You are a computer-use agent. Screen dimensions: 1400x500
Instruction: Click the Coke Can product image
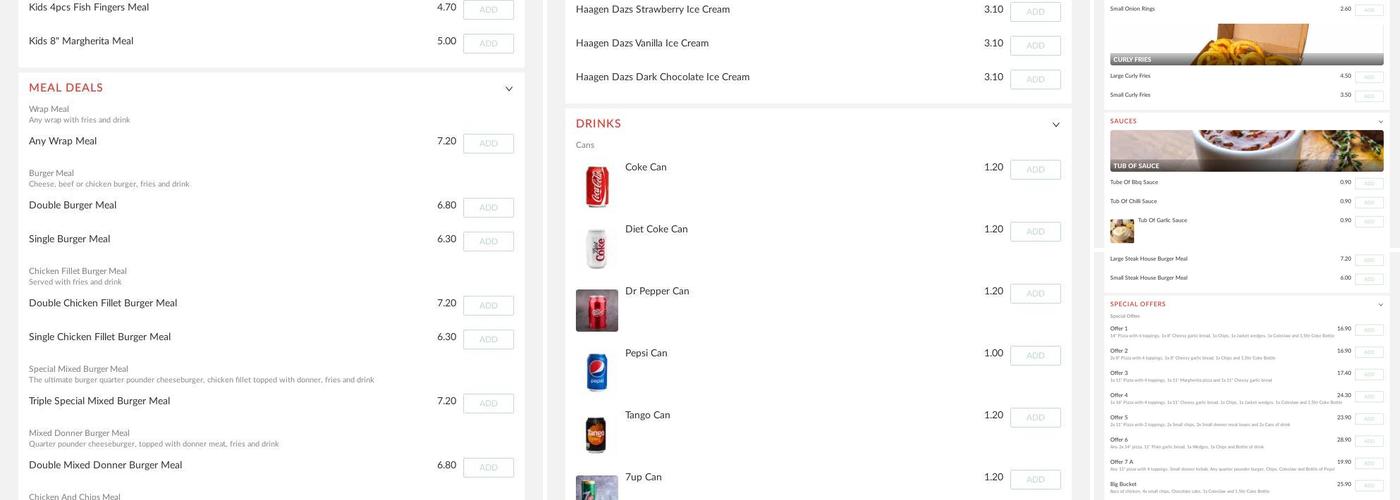(x=597, y=186)
